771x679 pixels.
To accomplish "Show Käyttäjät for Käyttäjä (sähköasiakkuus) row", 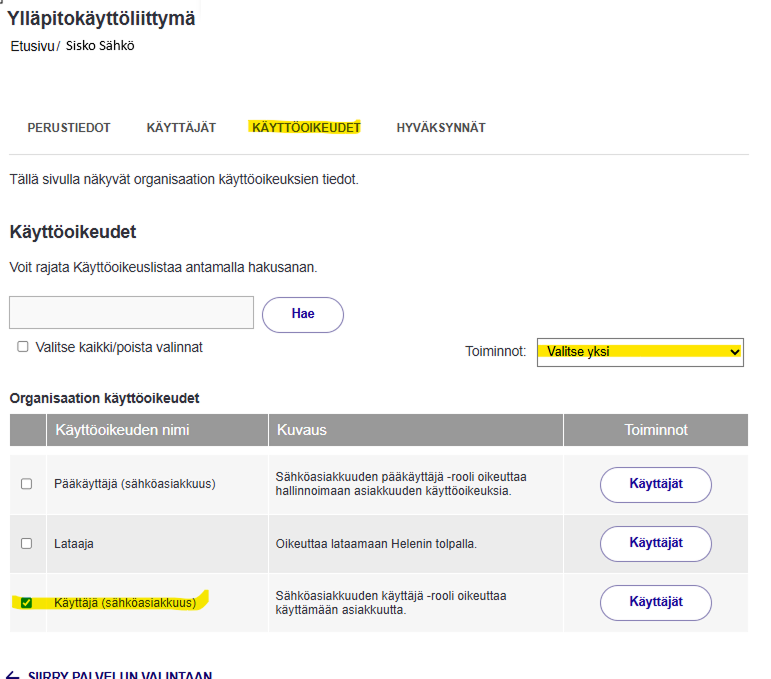I will point(655,603).
